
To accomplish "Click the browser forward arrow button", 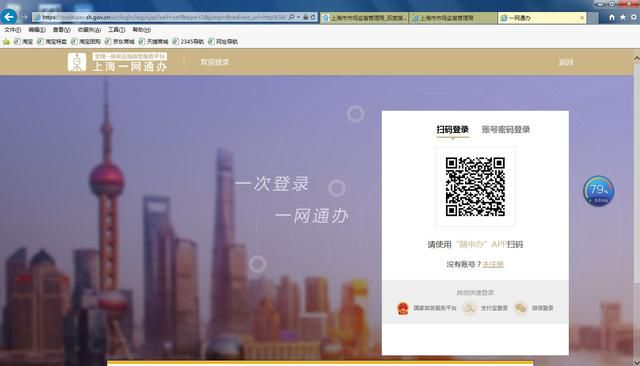I will point(24,17).
